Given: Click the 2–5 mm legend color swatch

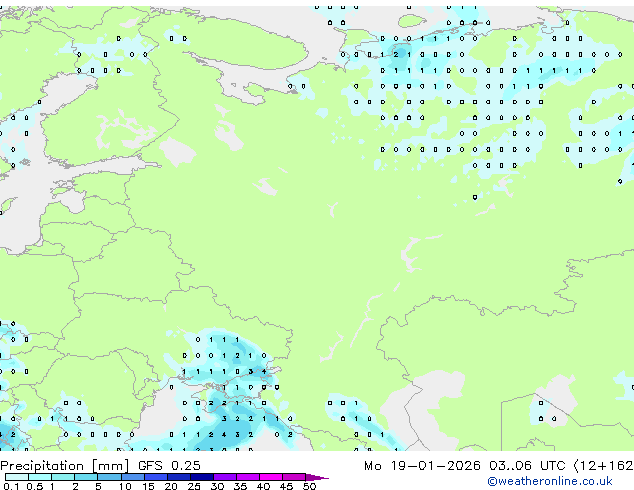Looking at the screenshot, I should pos(86,477).
